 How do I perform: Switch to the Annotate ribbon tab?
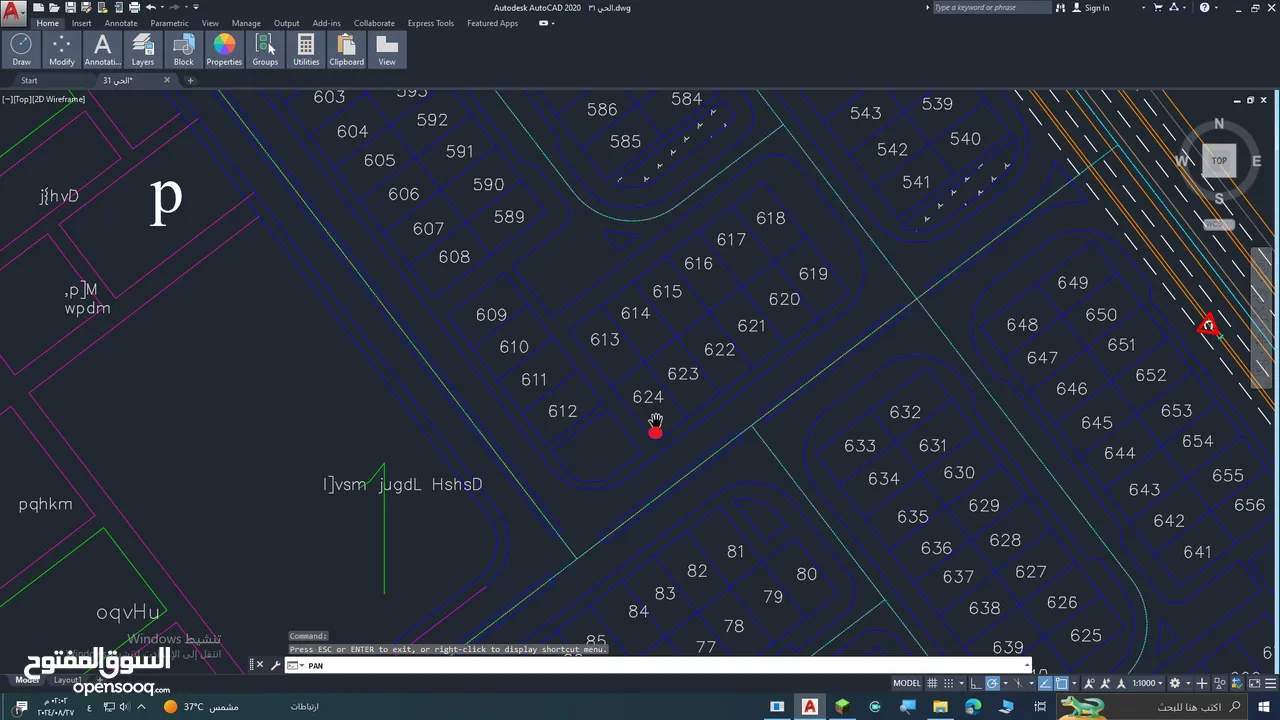(x=121, y=23)
